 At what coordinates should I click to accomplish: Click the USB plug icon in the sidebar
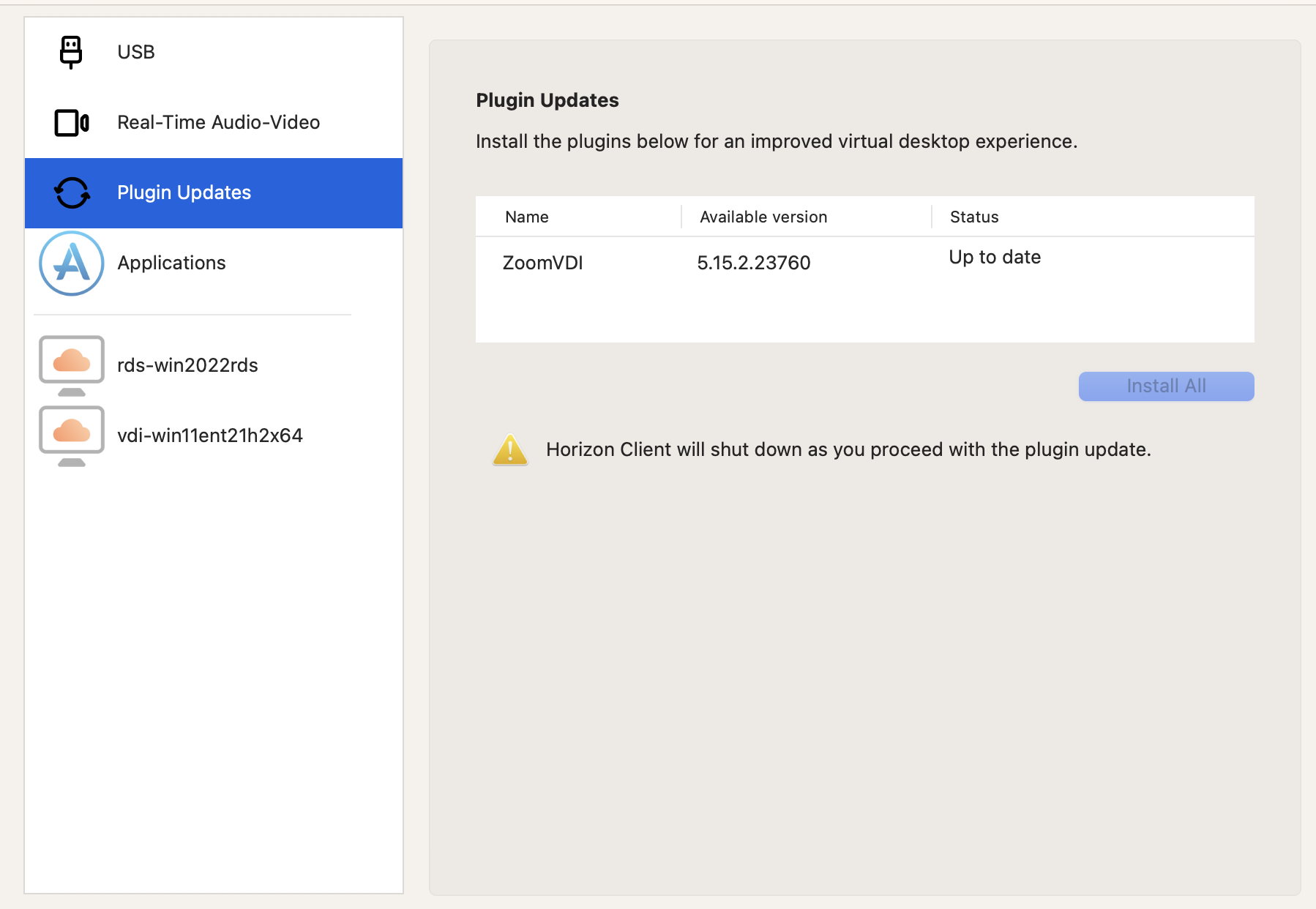coord(70,51)
